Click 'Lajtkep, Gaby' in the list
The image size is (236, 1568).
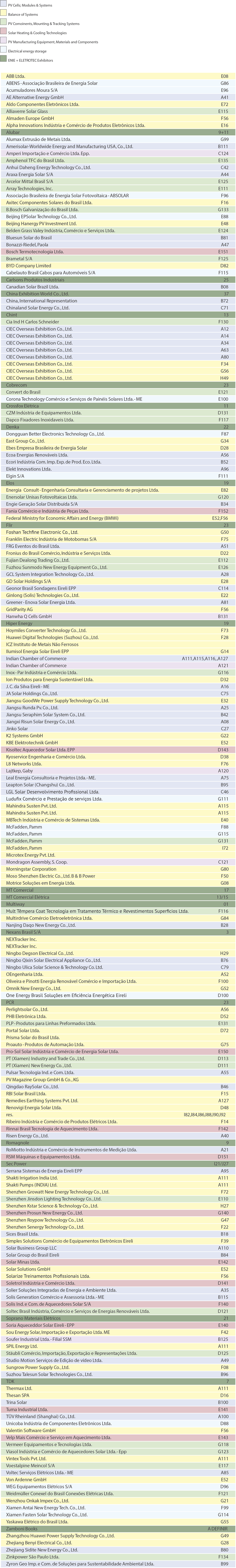point(118,770)
